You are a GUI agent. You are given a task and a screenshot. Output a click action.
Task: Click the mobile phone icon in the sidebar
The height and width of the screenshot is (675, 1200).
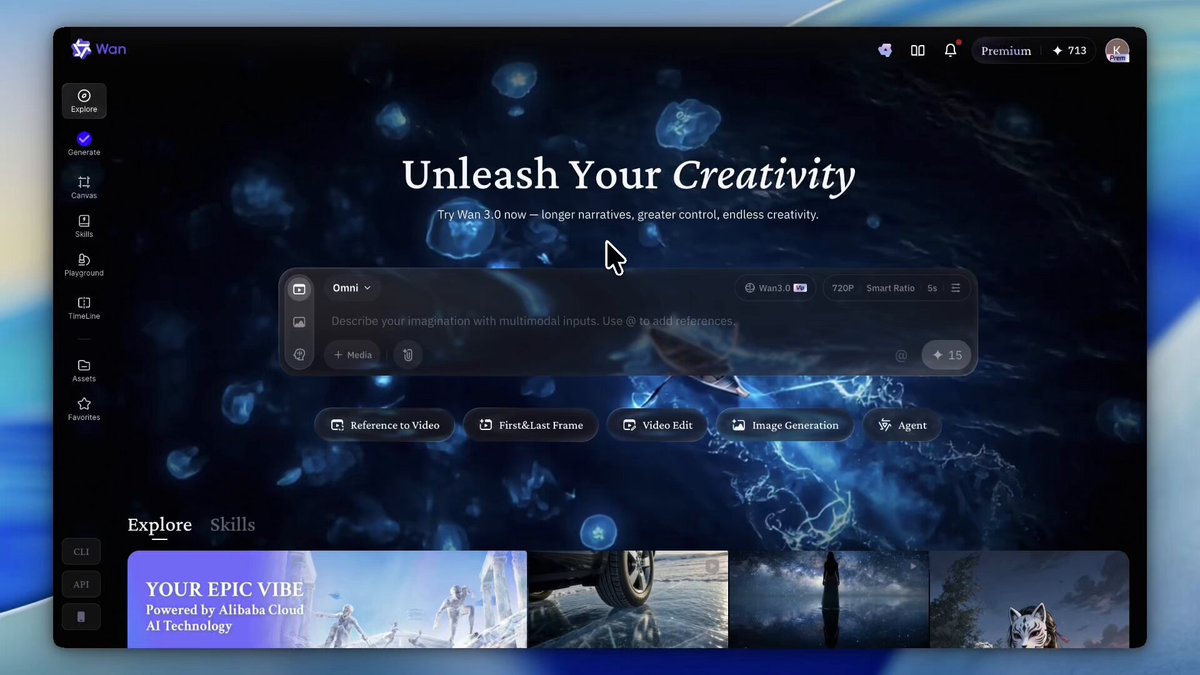point(81,617)
